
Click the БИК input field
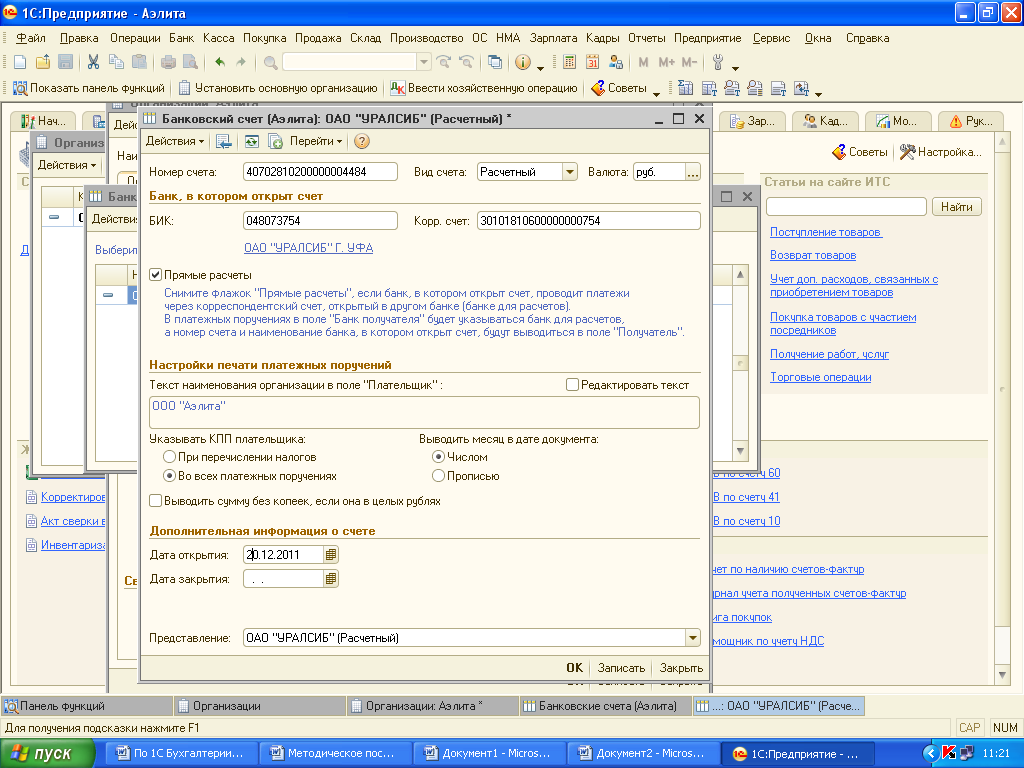coord(320,221)
